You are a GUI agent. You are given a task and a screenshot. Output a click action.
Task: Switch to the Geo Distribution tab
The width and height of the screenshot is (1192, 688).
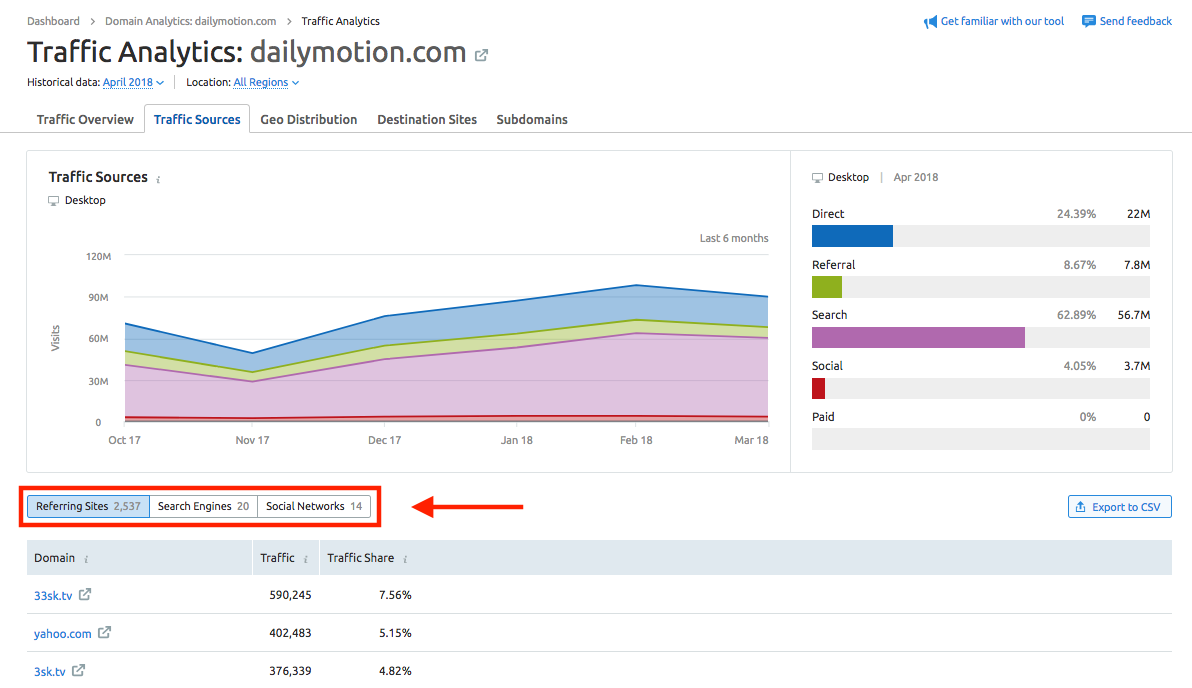(308, 118)
